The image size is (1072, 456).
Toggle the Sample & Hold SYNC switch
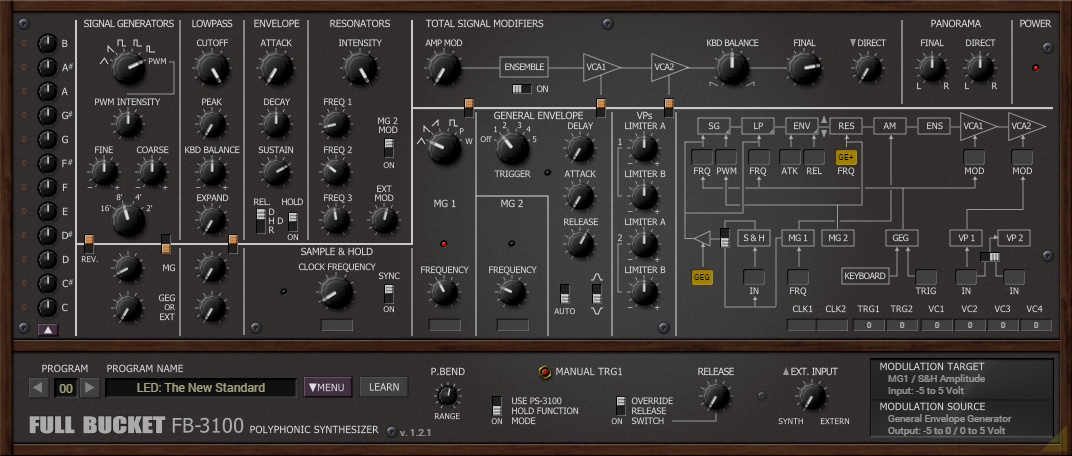(x=388, y=294)
